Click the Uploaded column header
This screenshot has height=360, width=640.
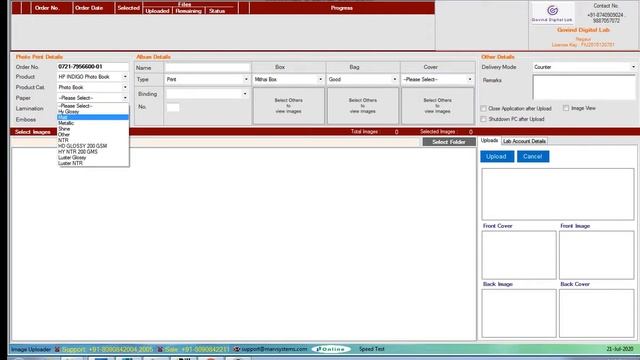tap(157, 11)
